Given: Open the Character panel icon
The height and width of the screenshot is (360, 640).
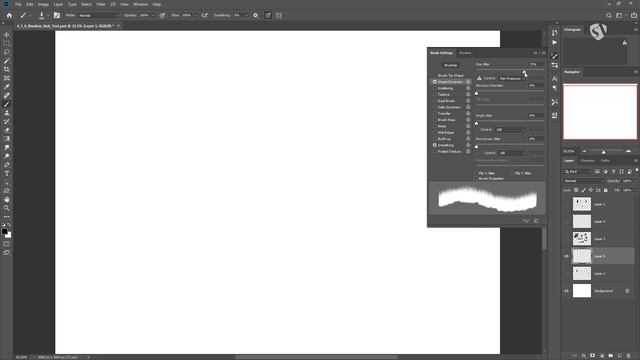Looking at the screenshot, I should 554,78.
